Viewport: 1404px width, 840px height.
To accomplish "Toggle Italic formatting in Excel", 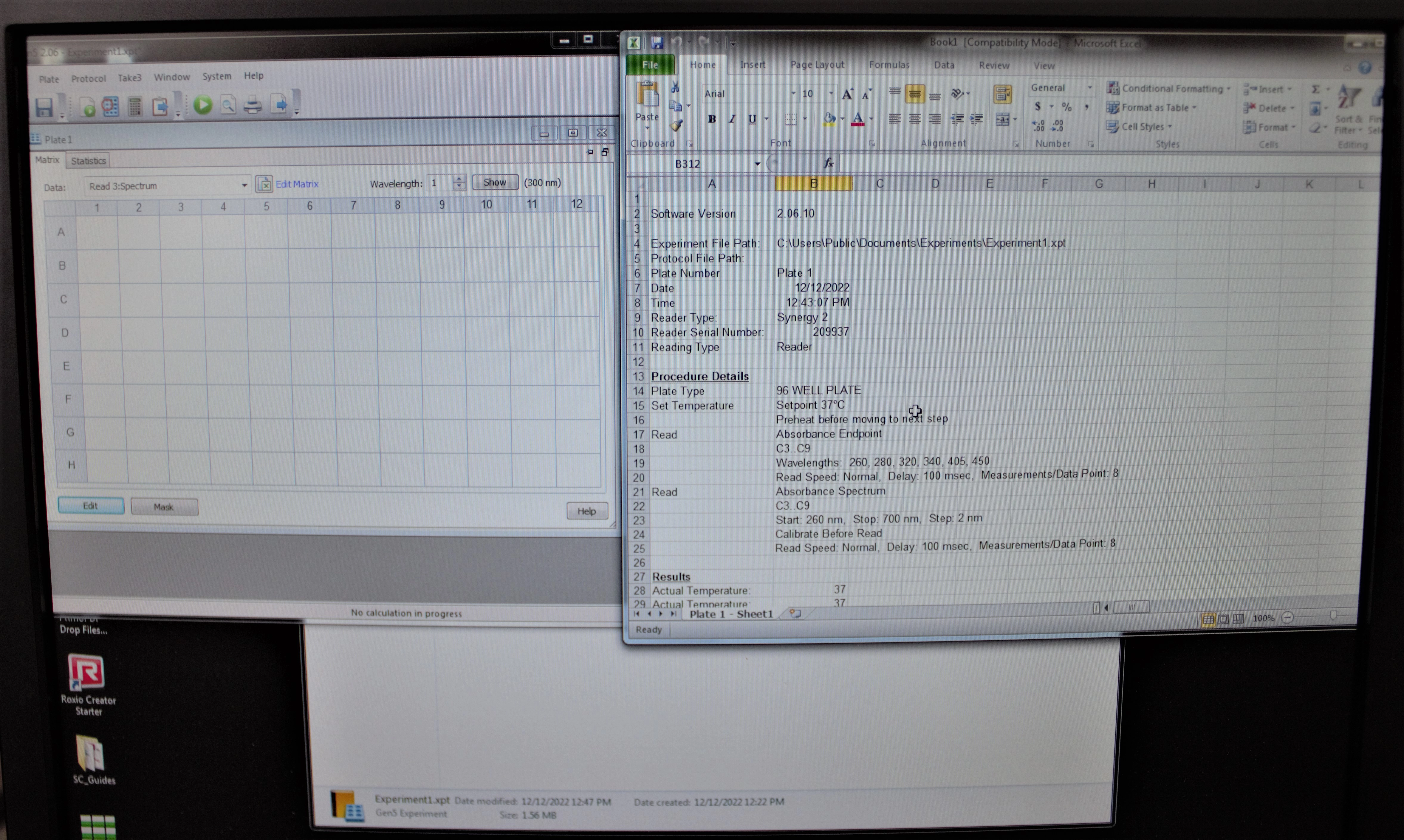I will click(731, 119).
